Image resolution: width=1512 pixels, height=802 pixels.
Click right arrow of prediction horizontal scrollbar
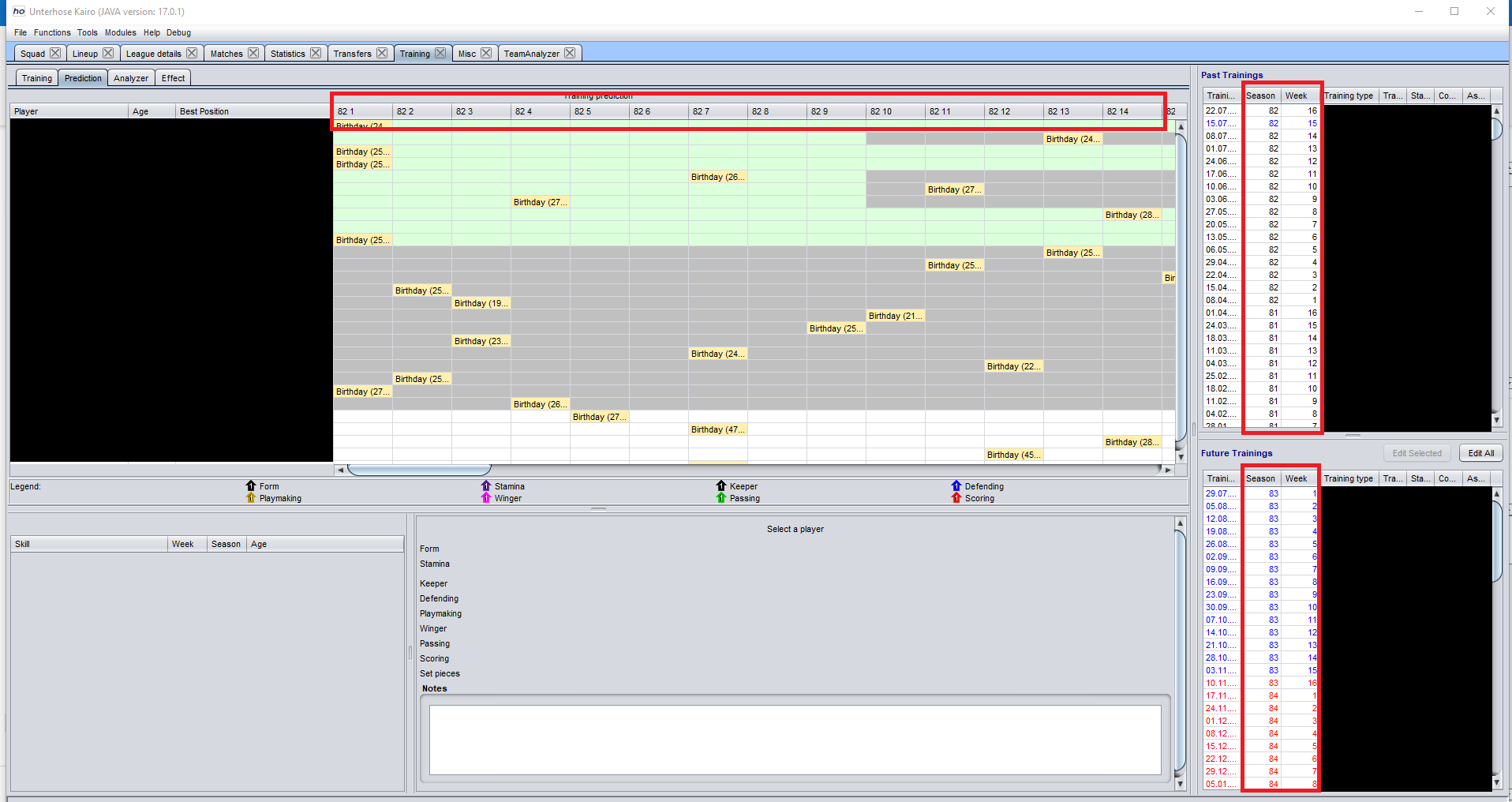(x=1169, y=470)
